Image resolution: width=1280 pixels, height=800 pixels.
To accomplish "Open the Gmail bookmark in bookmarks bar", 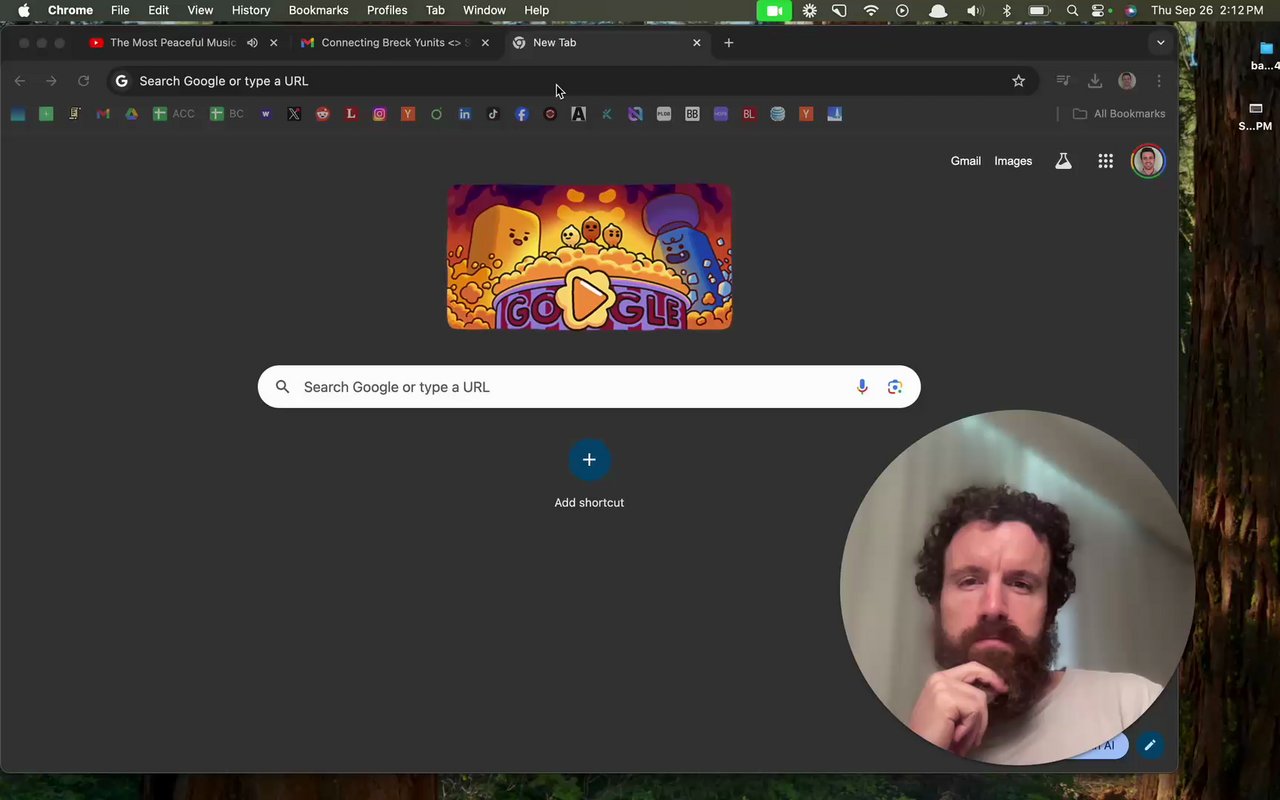I will click(x=103, y=114).
